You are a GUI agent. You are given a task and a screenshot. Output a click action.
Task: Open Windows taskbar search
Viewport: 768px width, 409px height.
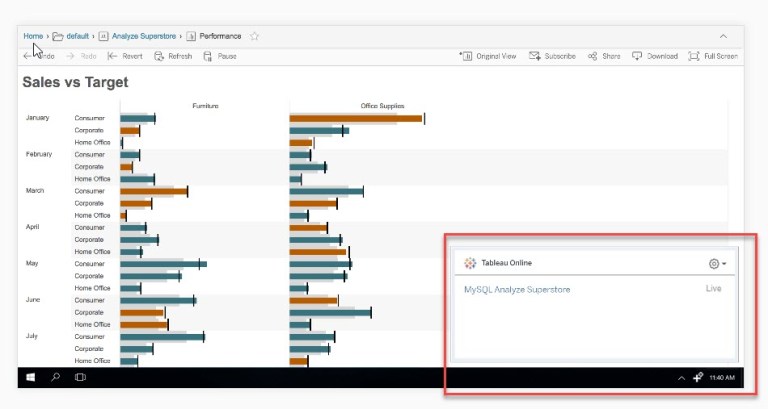(x=55, y=378)
